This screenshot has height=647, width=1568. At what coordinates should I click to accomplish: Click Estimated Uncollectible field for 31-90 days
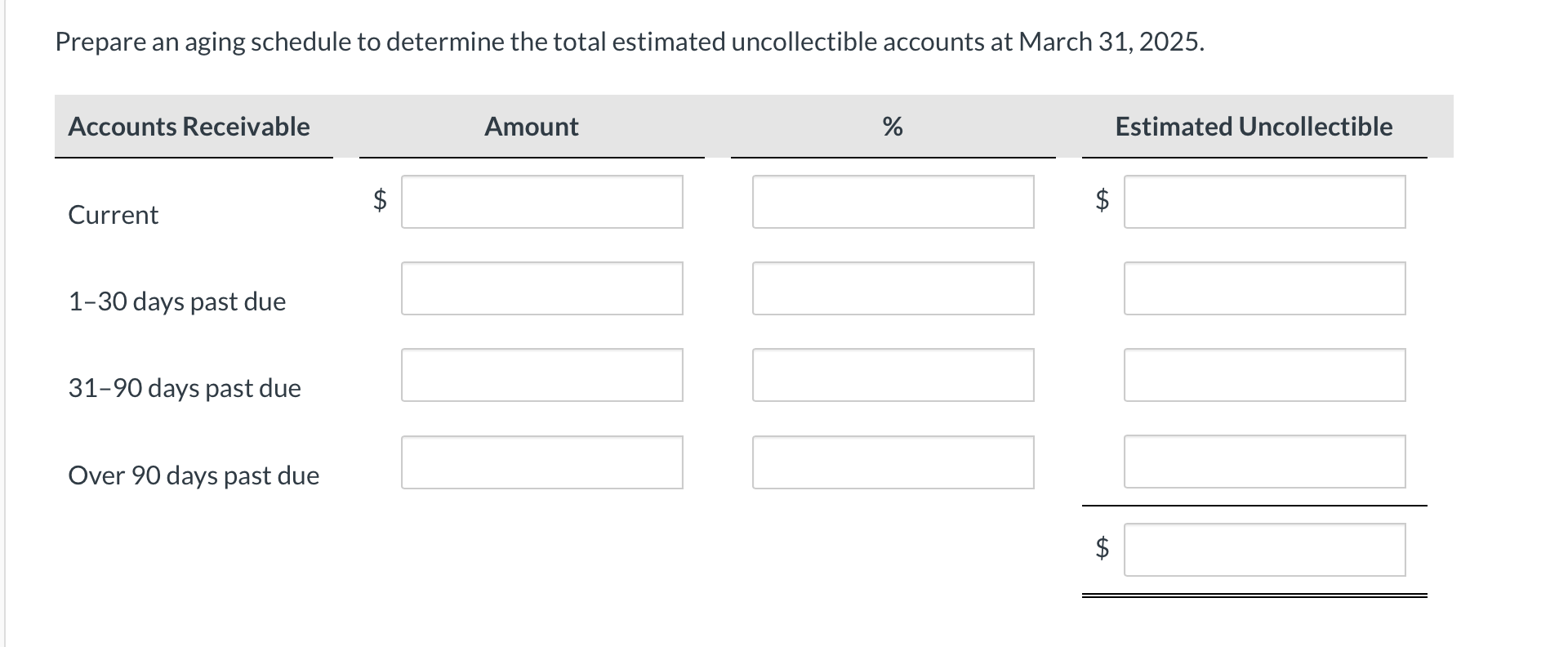coord(1265,376)
